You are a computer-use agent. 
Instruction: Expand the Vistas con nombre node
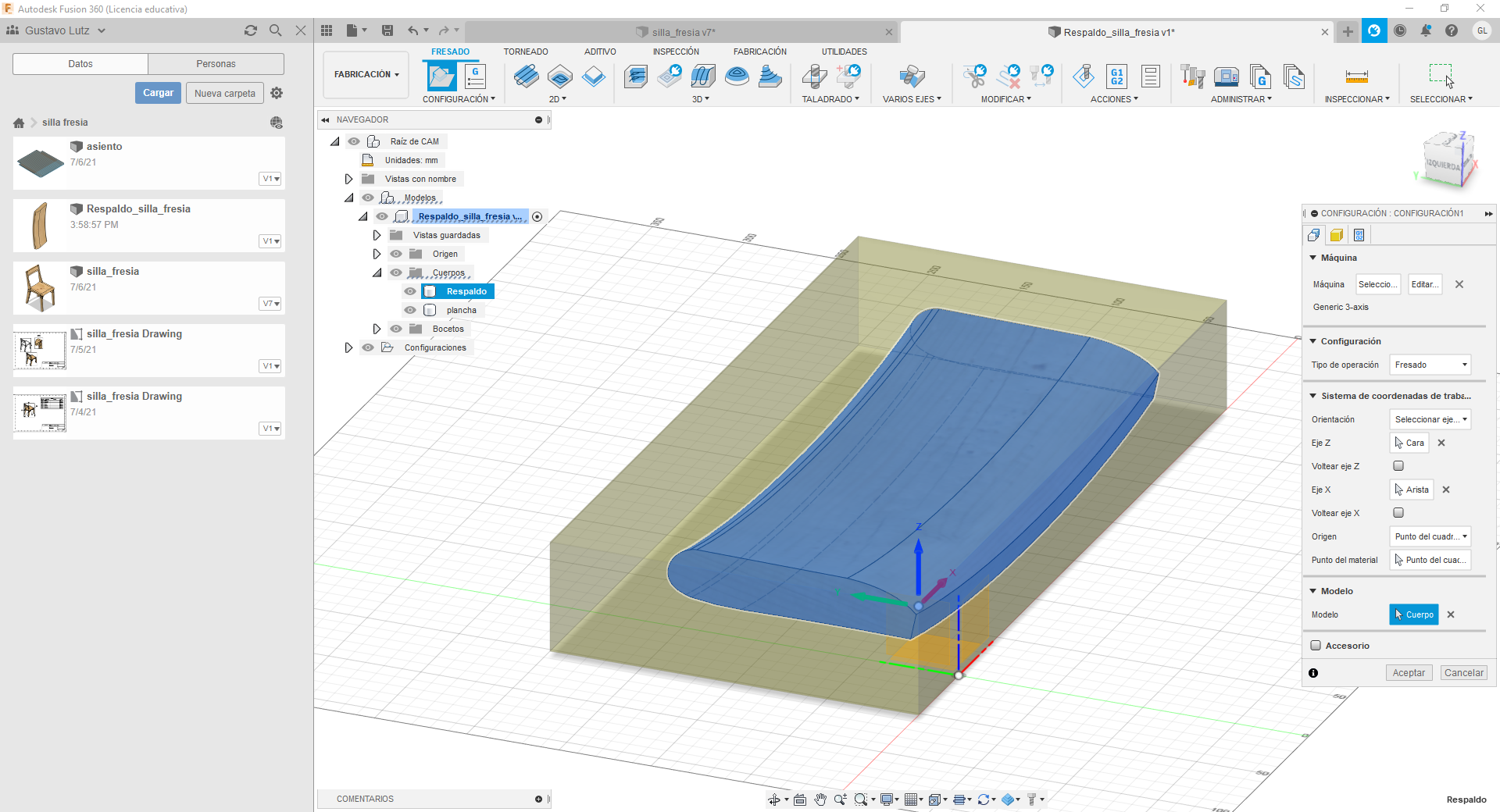[x=348, y=179]
